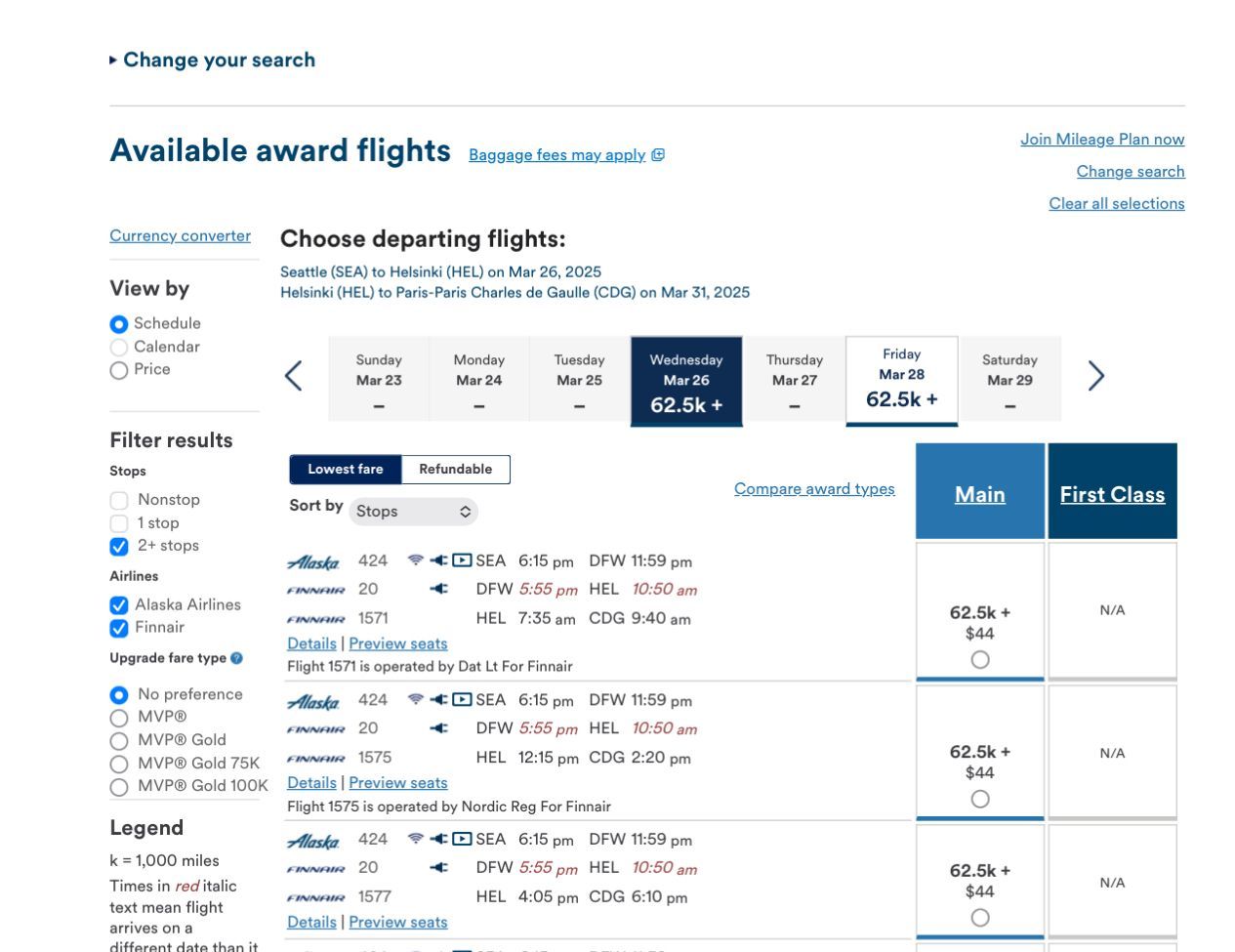This screenshot has height=952, width=1235.
Task: Click external link icon beside baggage fees
Action: click(x=658, y=154)
